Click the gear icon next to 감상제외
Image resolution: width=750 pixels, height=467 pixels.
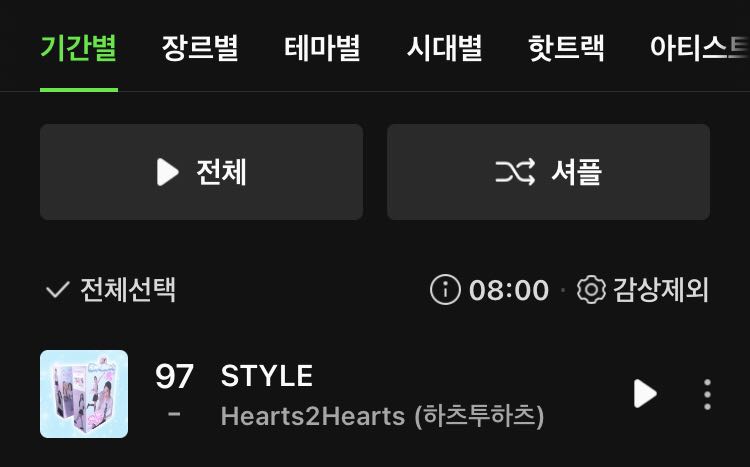coord(591,289)
